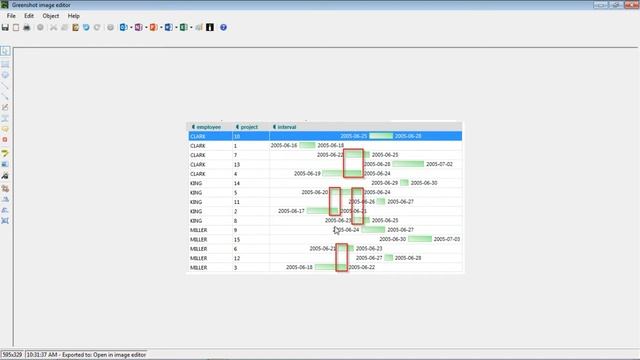Viewport: 640px width, 360px height.
Task: Send capture to OneNote
Action: coord(138,27)
